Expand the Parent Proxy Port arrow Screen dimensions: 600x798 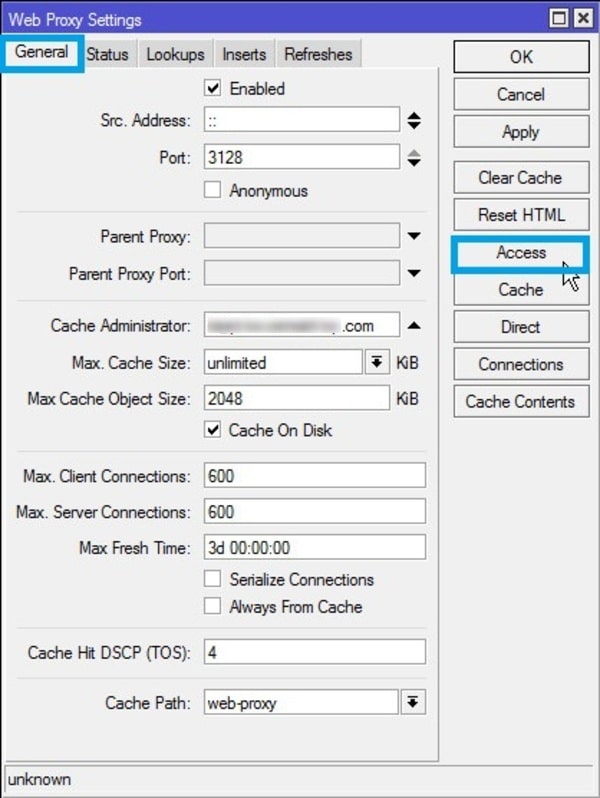(x=414, y=273)
